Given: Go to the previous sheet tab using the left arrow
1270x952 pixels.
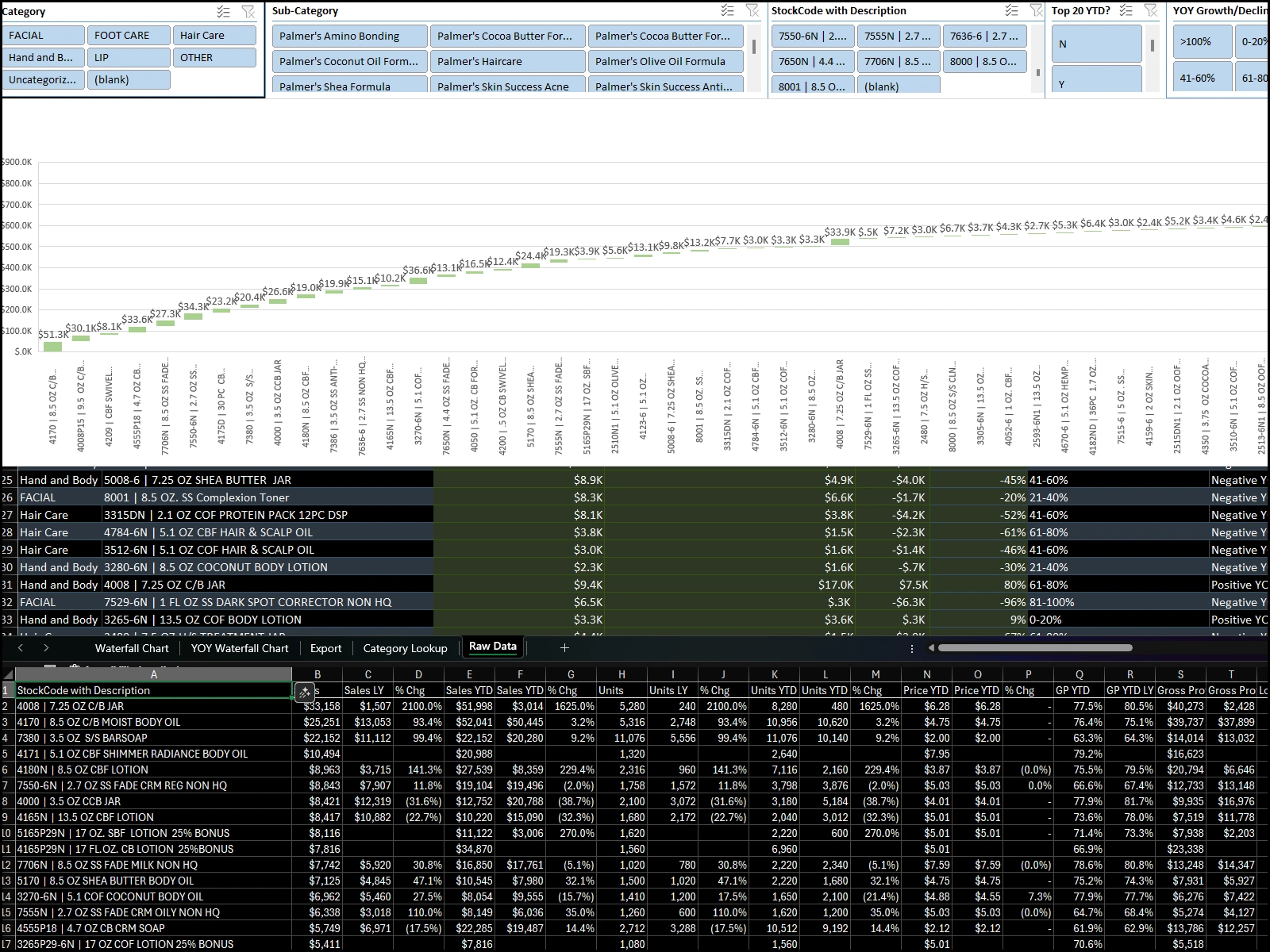Looking at the screenshot, I should 21,648.
